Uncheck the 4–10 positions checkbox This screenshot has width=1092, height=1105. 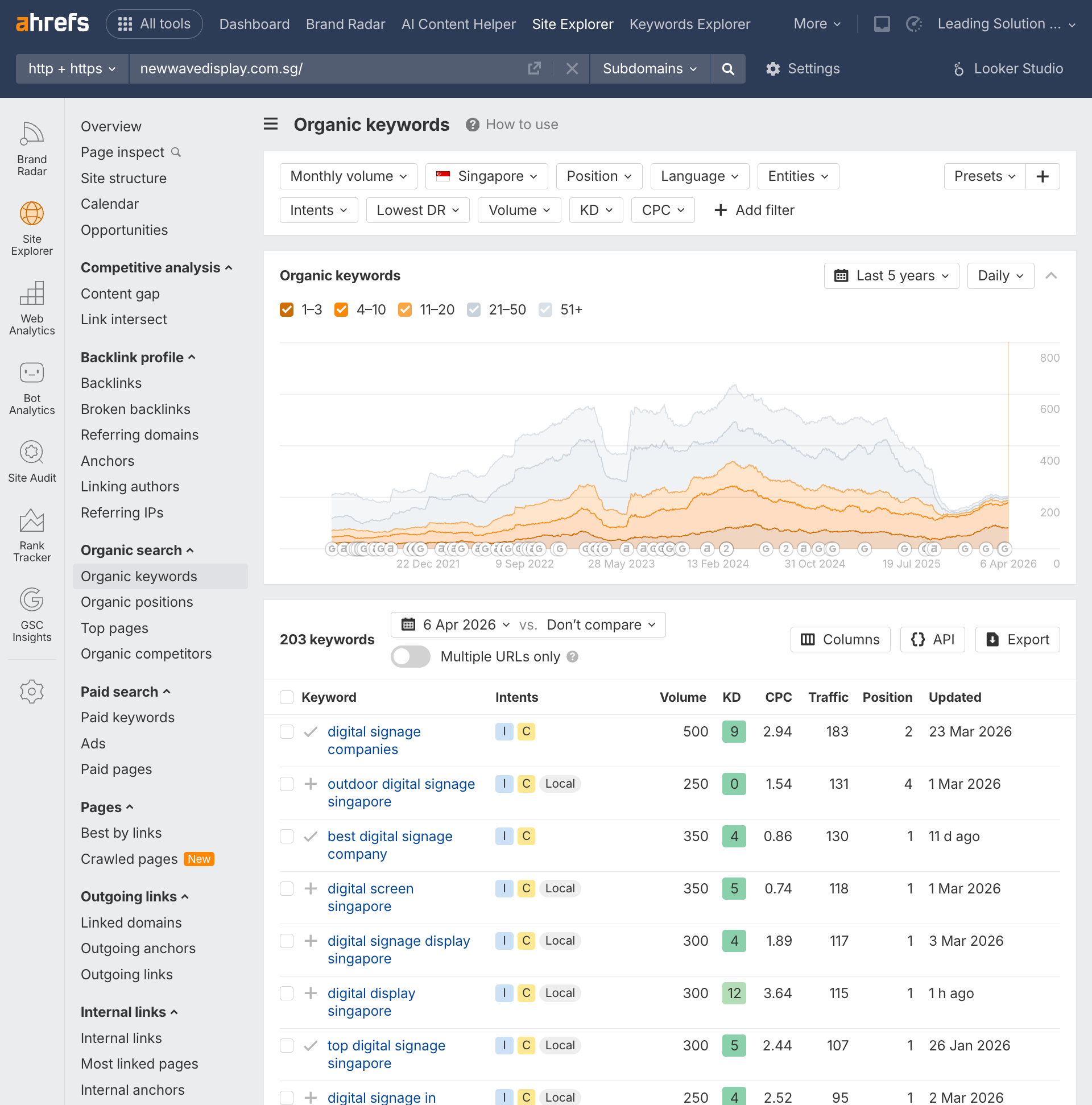pos(341,309)
